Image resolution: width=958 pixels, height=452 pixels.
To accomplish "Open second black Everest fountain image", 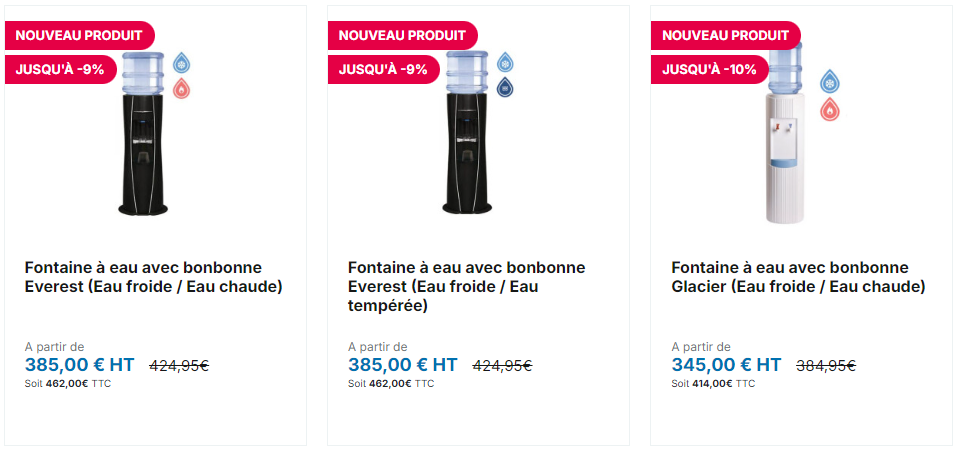I will pos(467,132).
